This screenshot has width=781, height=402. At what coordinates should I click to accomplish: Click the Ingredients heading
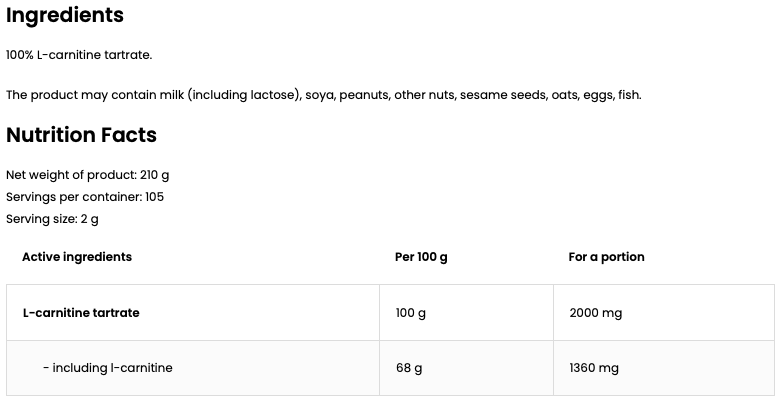click(65, 16)
